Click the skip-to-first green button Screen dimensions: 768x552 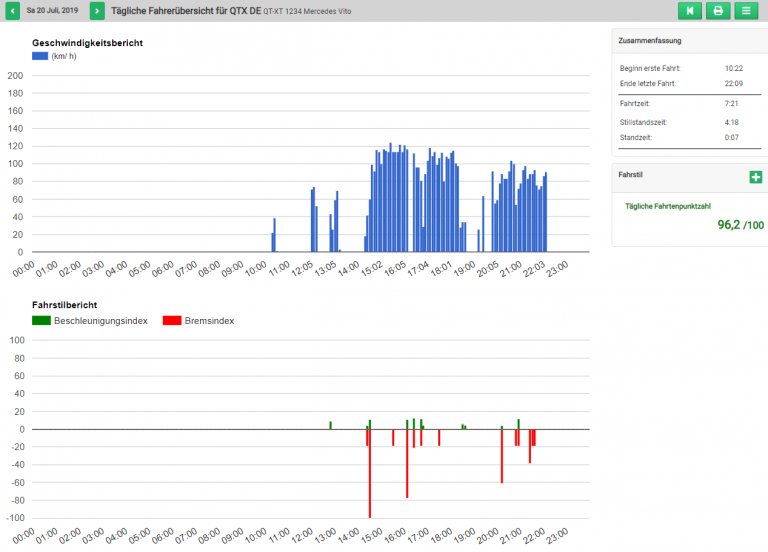689,11
